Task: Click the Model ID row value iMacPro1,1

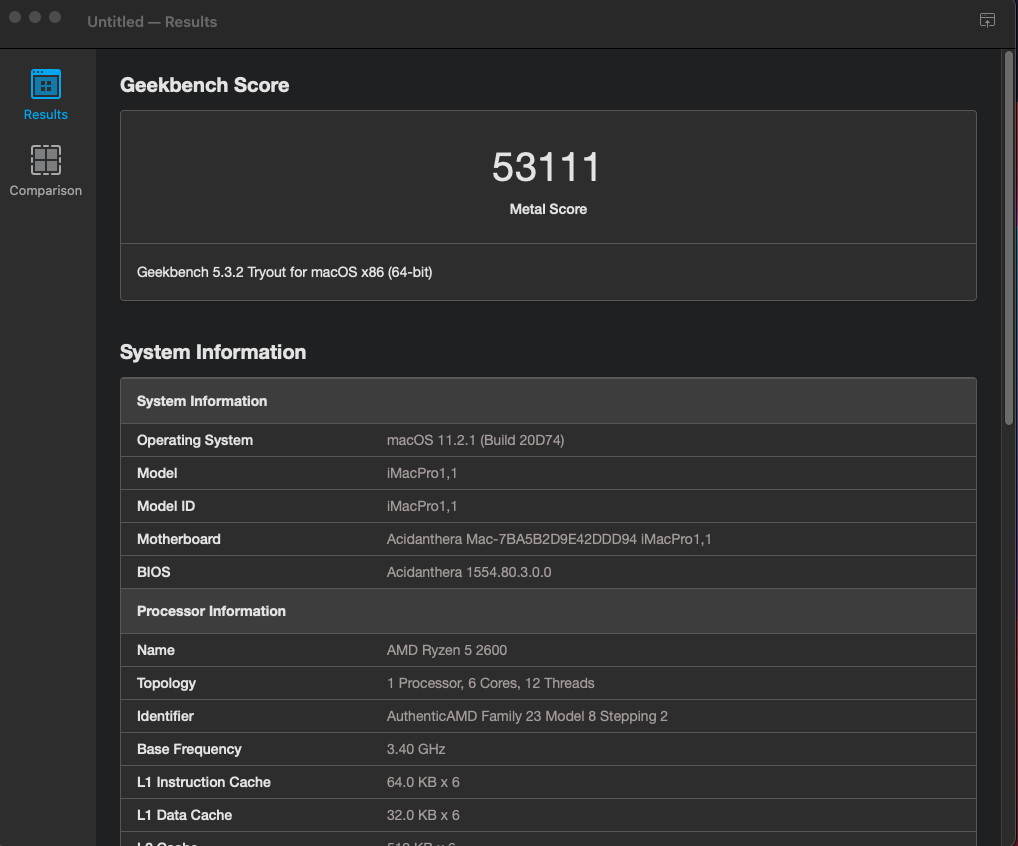Action: (x=422, y=506)
